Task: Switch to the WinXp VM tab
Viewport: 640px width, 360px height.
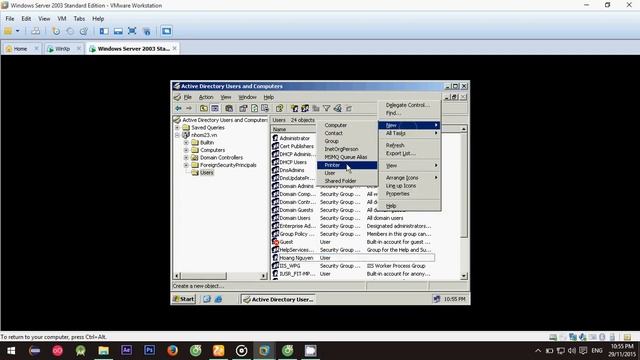Action: point(62,49)
